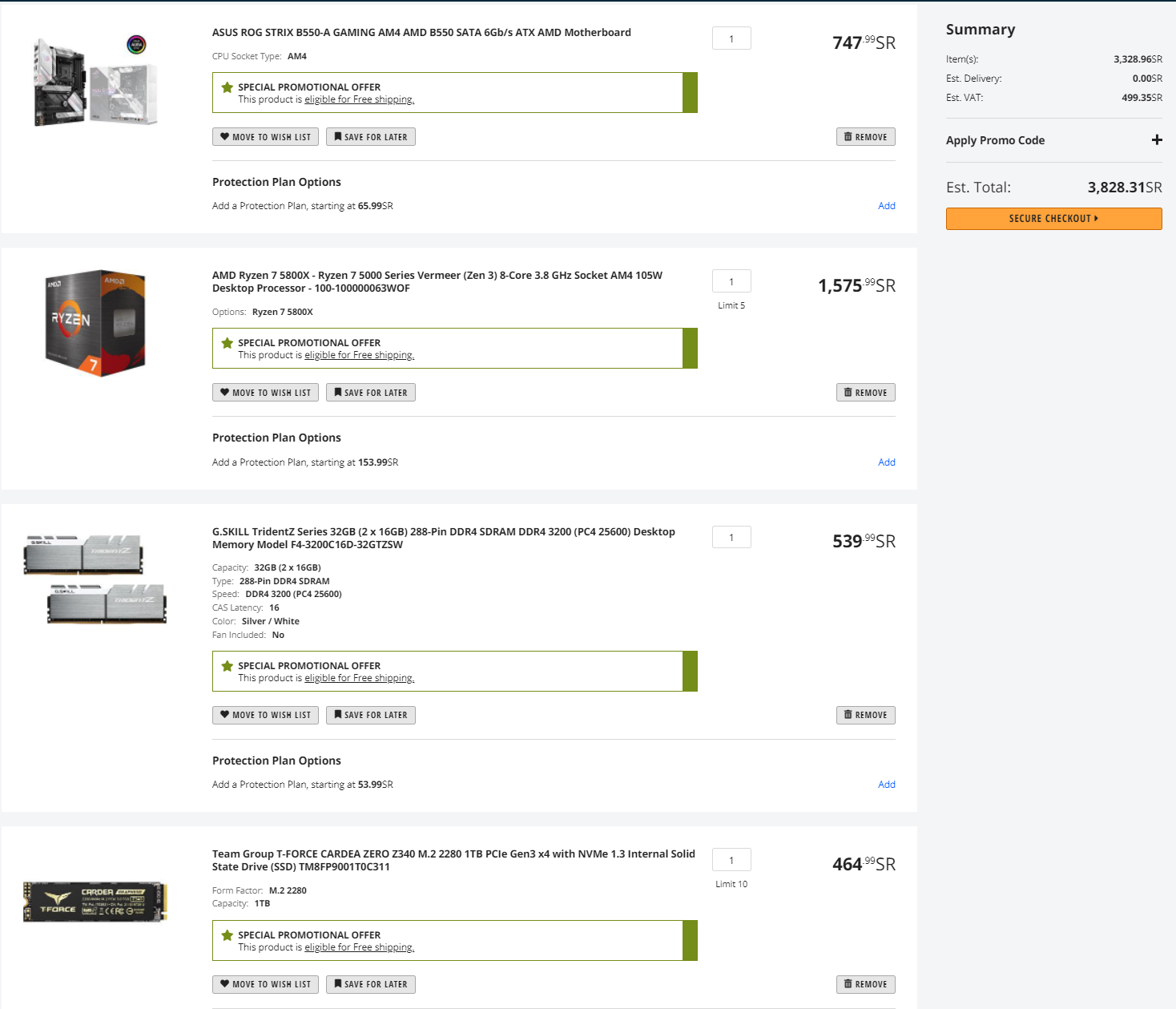The image size is (1176, 1009).
Task: Click 'Form Factor: M.2 2280' specification
Action: pyautogui.click(x=260, y=890)
